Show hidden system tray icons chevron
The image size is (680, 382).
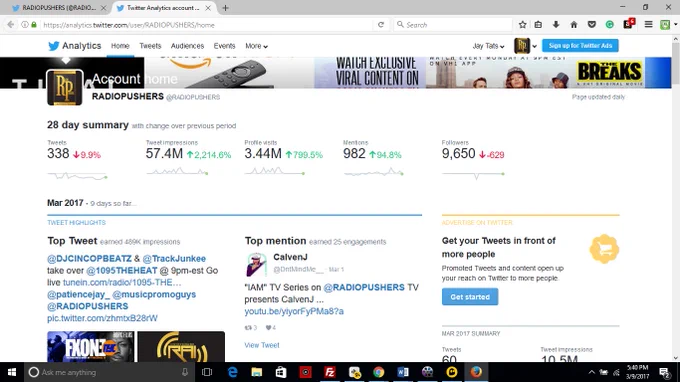click(592, 372)
